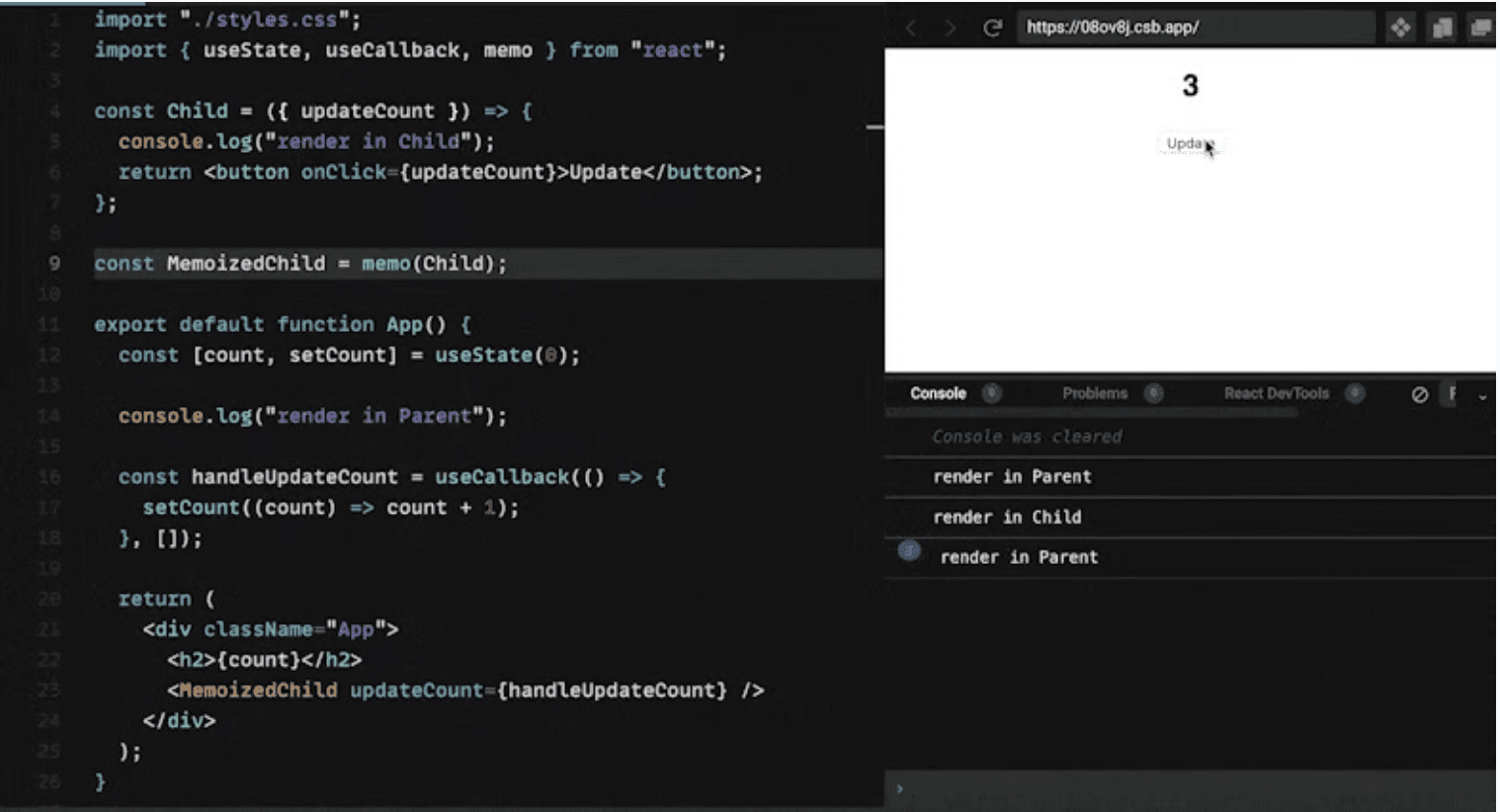Click the badge next to React DevTools
This screenshot has width=1500, height=812.
click(x=1354, y=393)
